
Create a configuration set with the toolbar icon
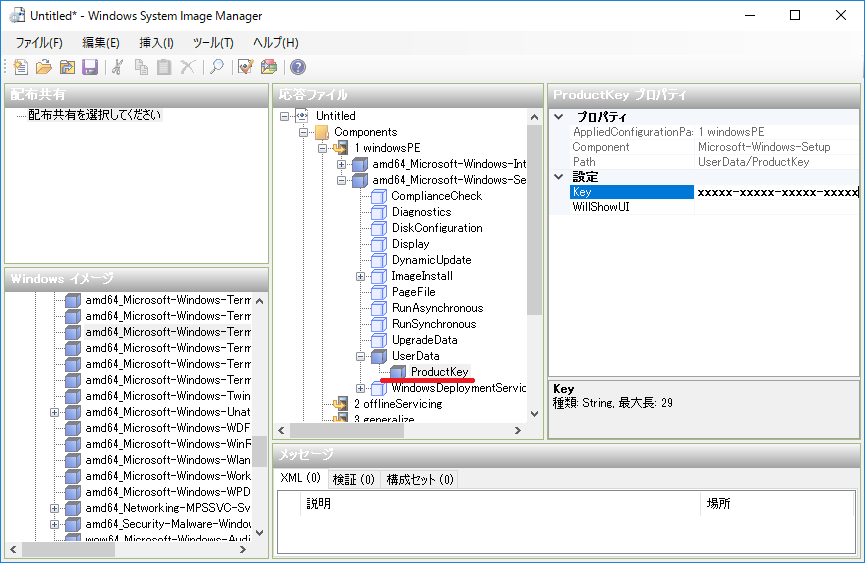[x=269, y=67]
